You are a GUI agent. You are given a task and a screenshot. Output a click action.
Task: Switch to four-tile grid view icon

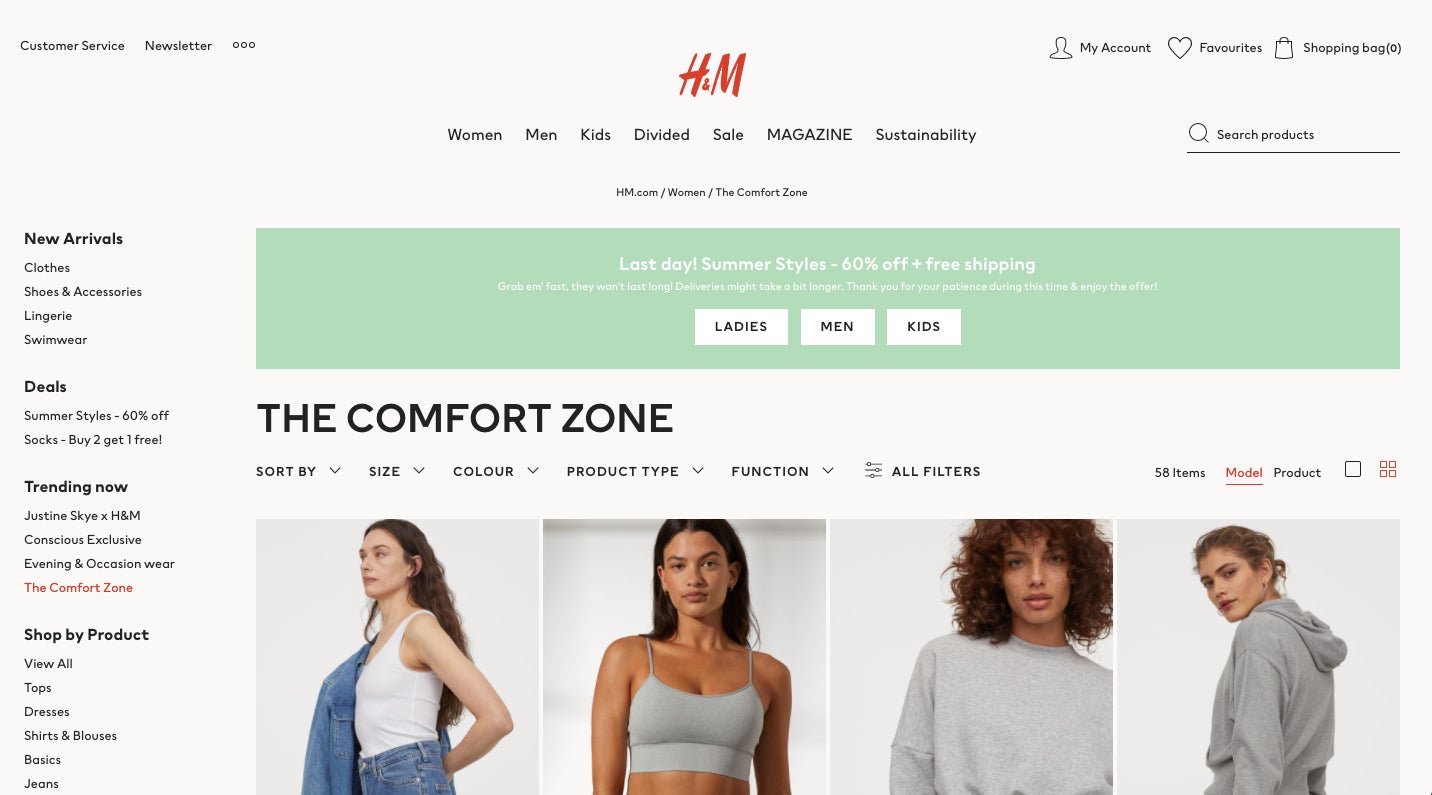1388,469
